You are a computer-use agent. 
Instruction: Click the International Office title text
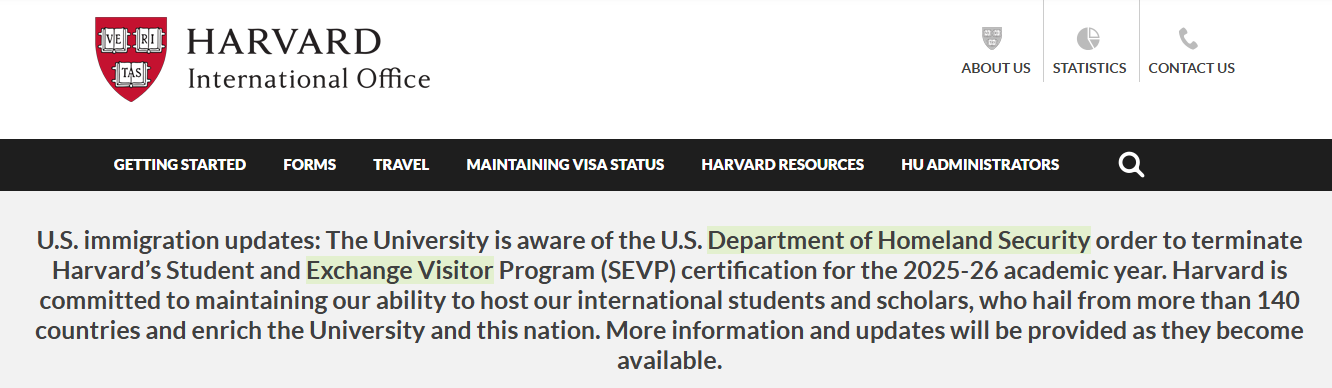point(309,78)
